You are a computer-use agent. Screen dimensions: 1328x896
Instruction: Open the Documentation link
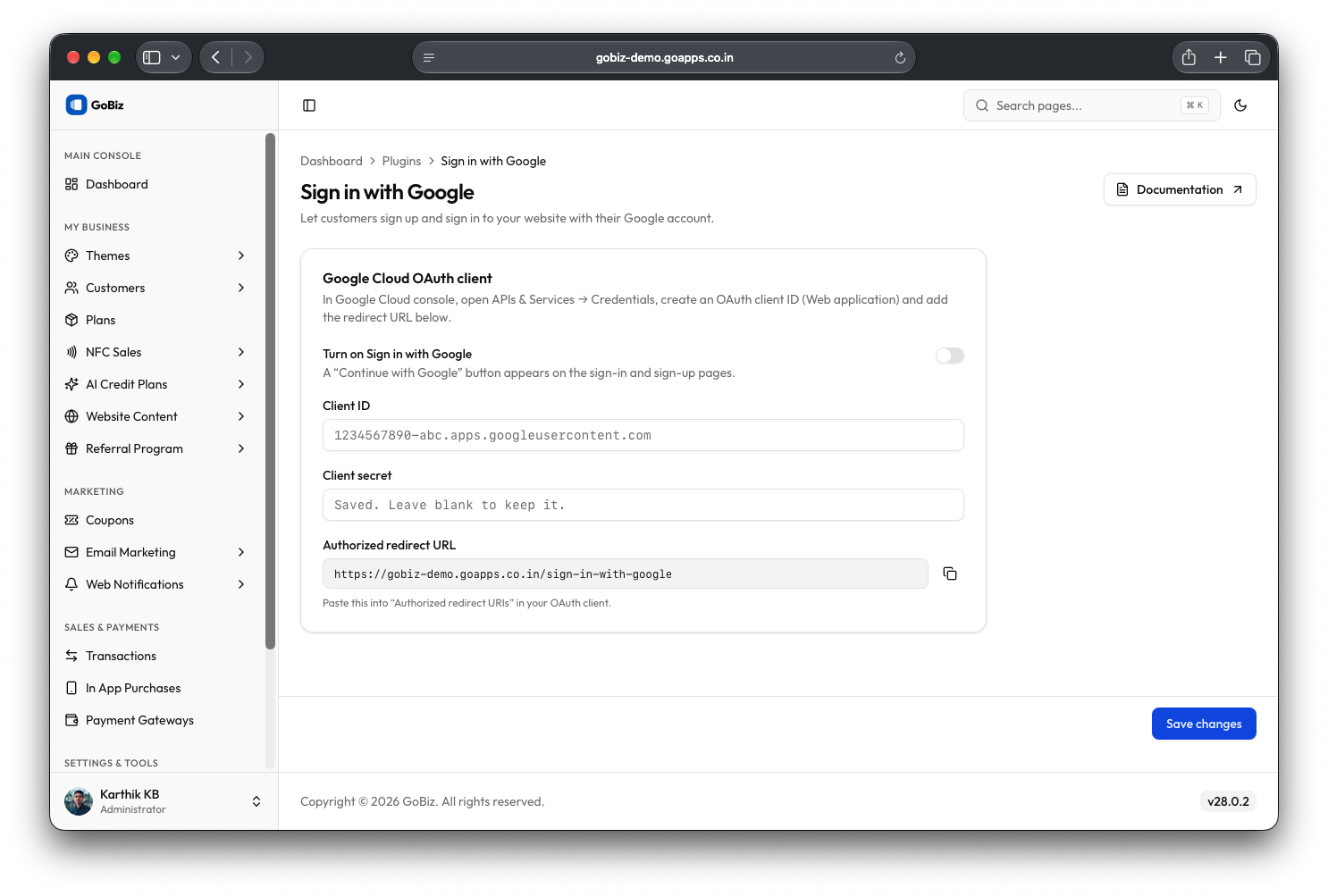click(1180, 189)
